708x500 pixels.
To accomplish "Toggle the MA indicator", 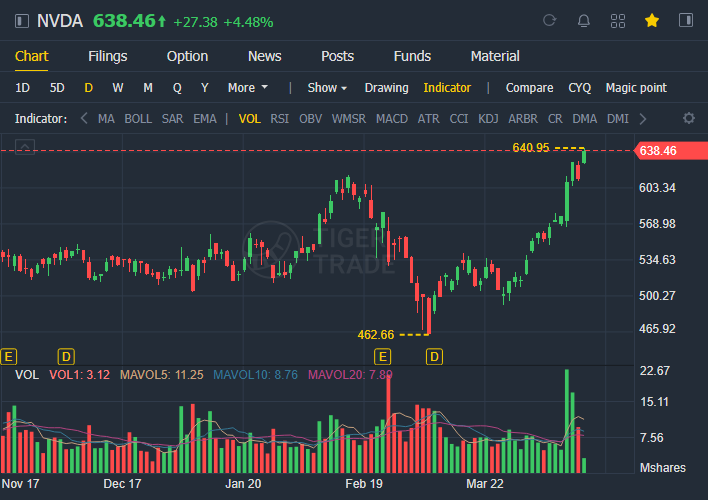I will [x=106, y=119].
